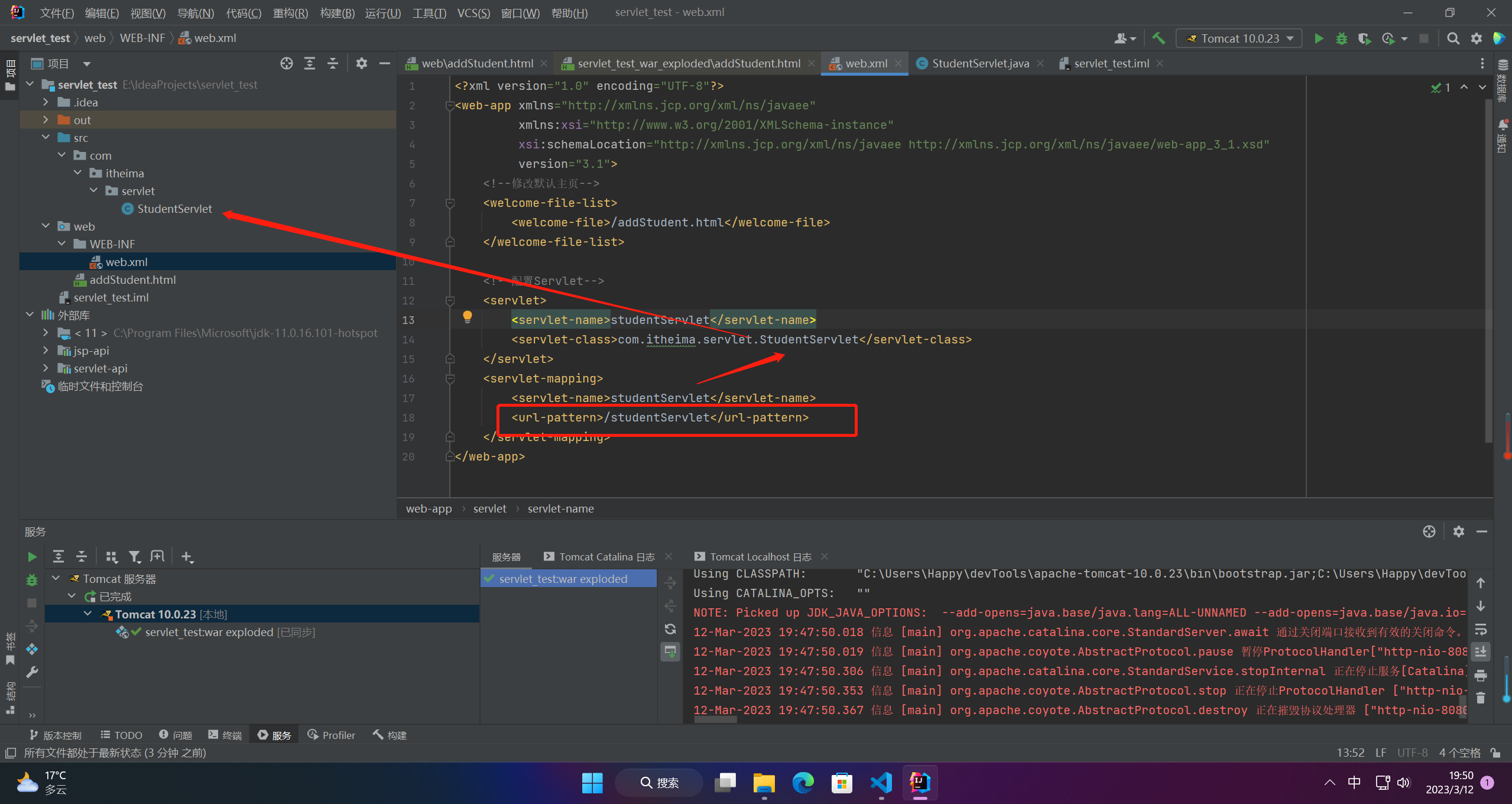Fold the servlet-mapping tag on line 16
This screenshot has width=1512, height=804.
point(450,378)
